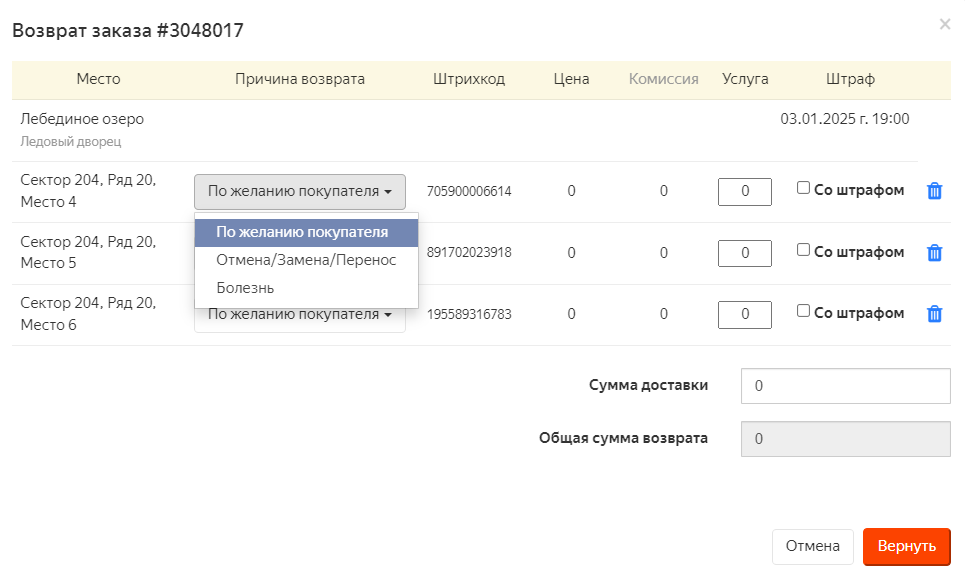Screen dimensions: 965x577
Task: Open return reason dropdown for Место 6
Action: click(x=300, y=319)
